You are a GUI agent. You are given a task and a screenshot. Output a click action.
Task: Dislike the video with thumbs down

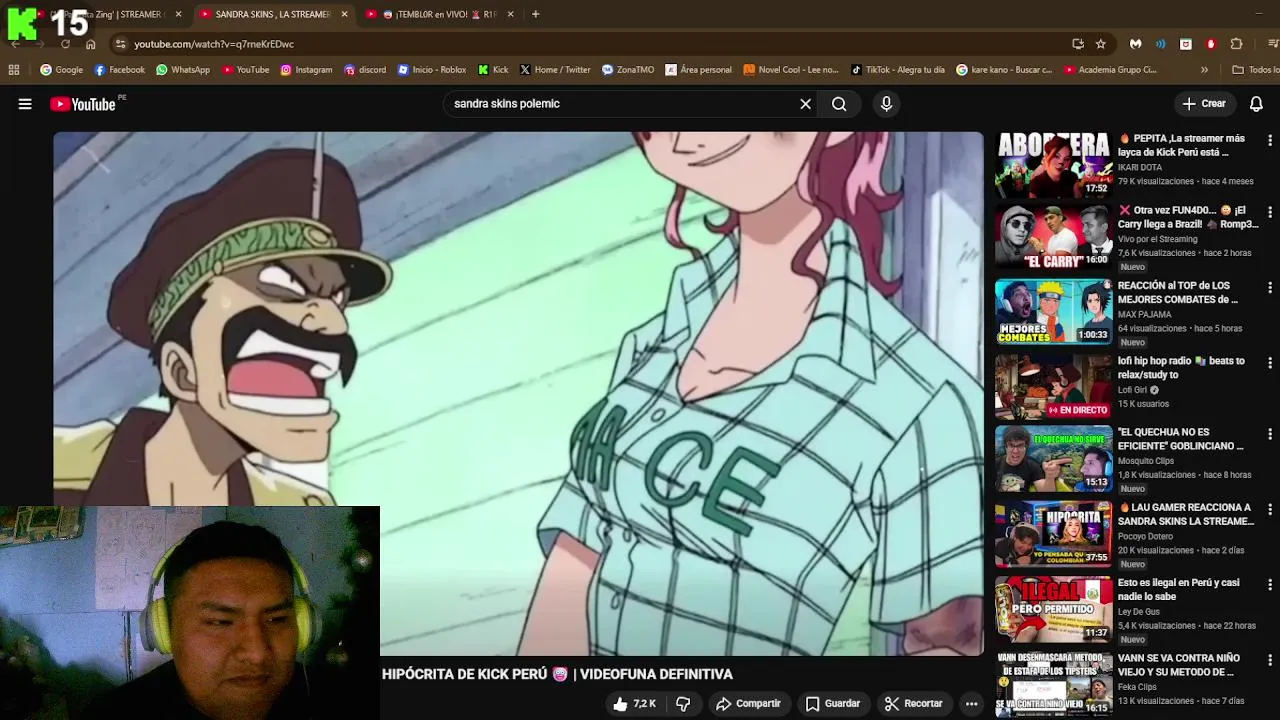pos(683,704)
